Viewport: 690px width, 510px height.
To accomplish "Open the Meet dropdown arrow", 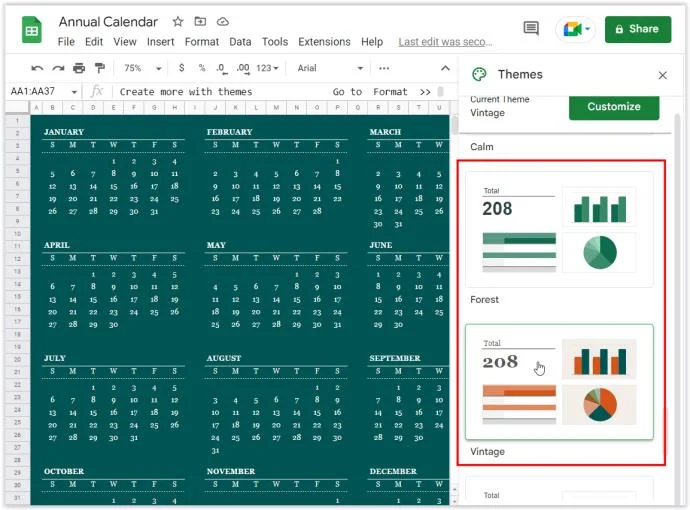I will tap(587, 29).
